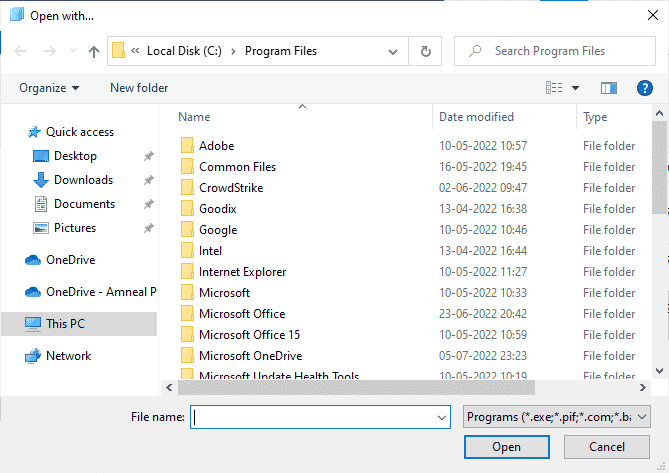
Task: Open the Programs file type filter
Action: (556, 417)
